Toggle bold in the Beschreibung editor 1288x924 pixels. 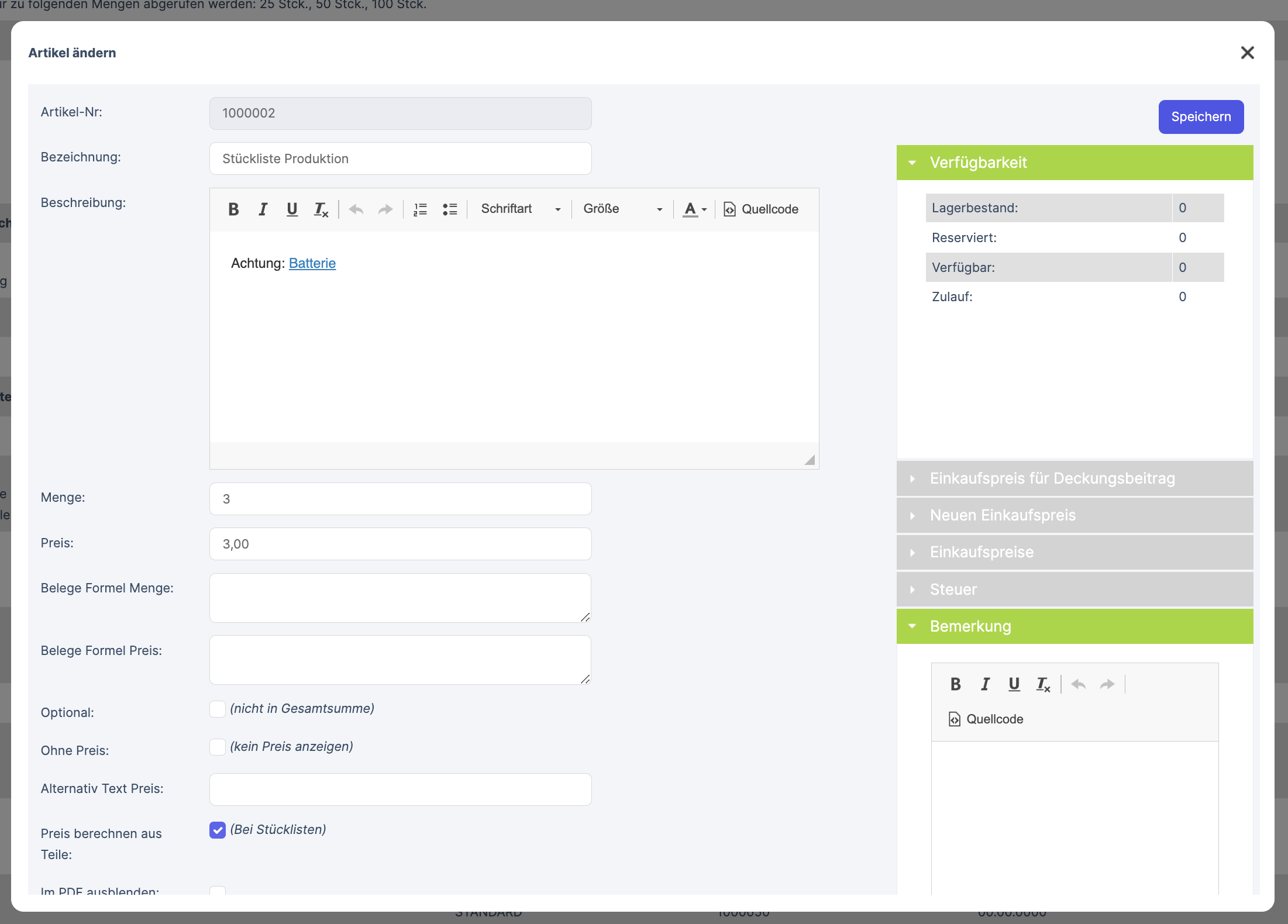click(233, 209)
